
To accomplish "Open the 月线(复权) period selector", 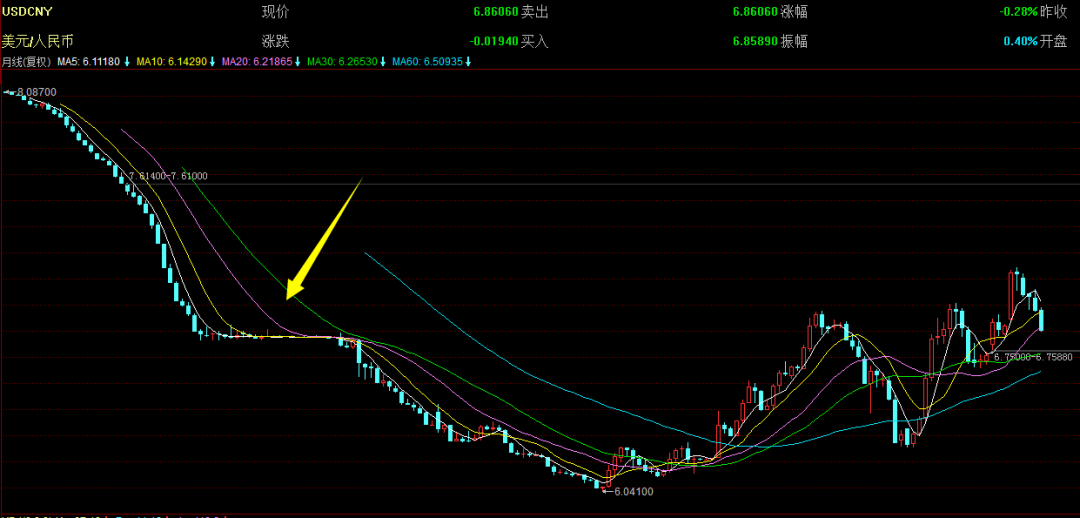I will [x=26, y=62].
